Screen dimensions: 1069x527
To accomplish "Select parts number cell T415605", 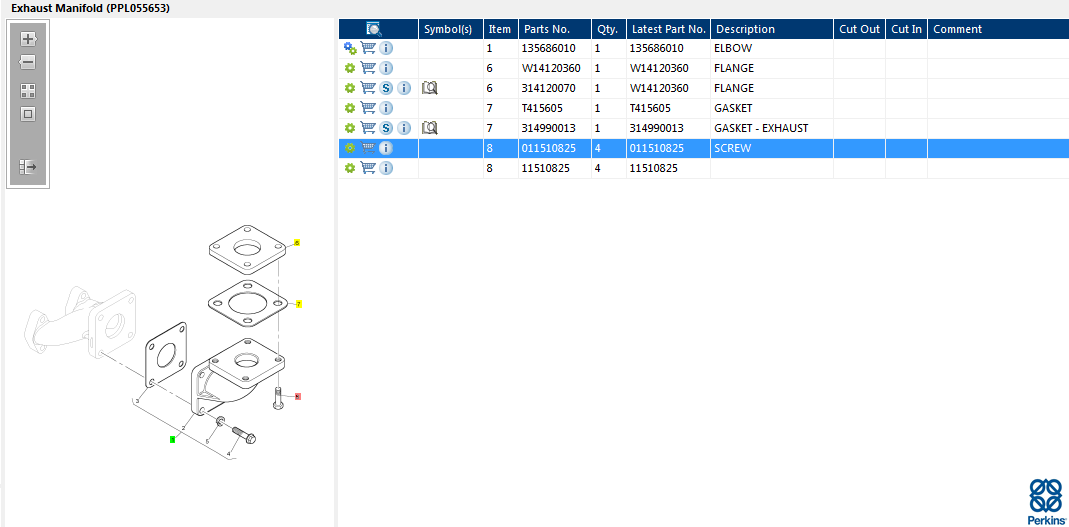I will click(x=555, y=108).
